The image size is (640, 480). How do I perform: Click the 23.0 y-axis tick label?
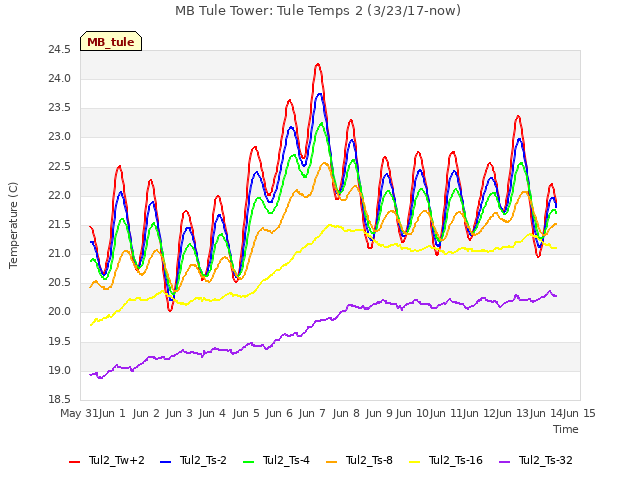click(x=59, y=137)
